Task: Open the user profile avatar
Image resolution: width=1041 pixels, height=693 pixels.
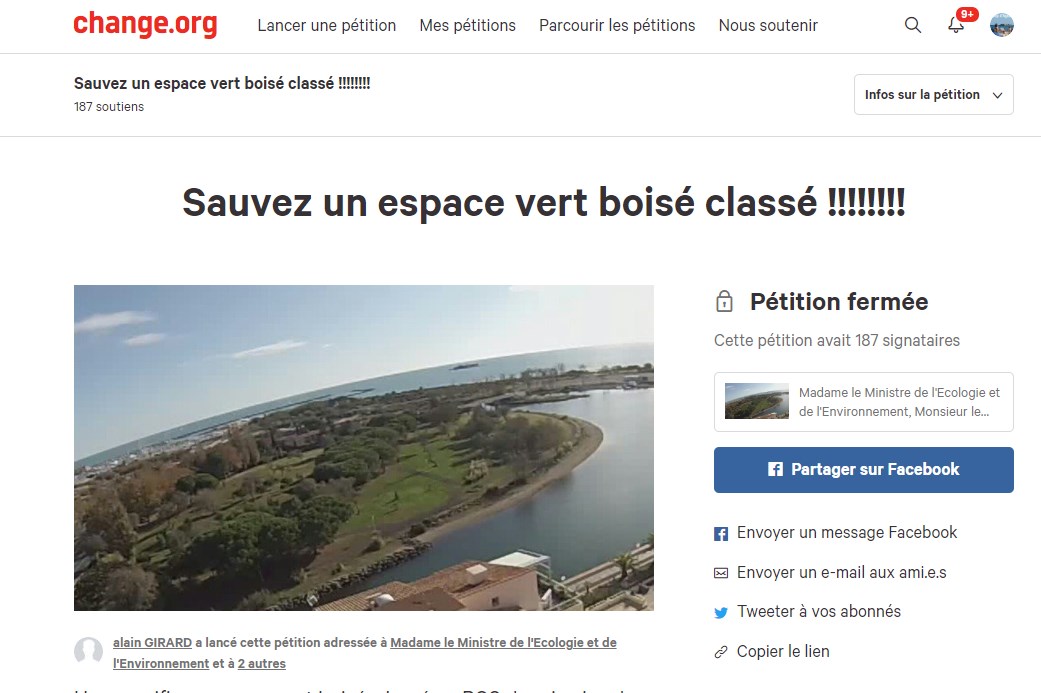Action: 1001,25
